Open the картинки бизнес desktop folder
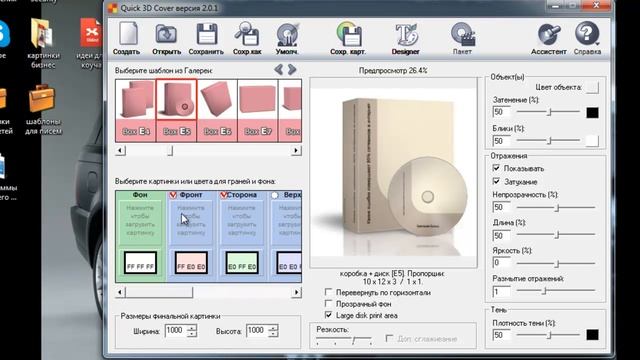 click(x=43, y=43)
